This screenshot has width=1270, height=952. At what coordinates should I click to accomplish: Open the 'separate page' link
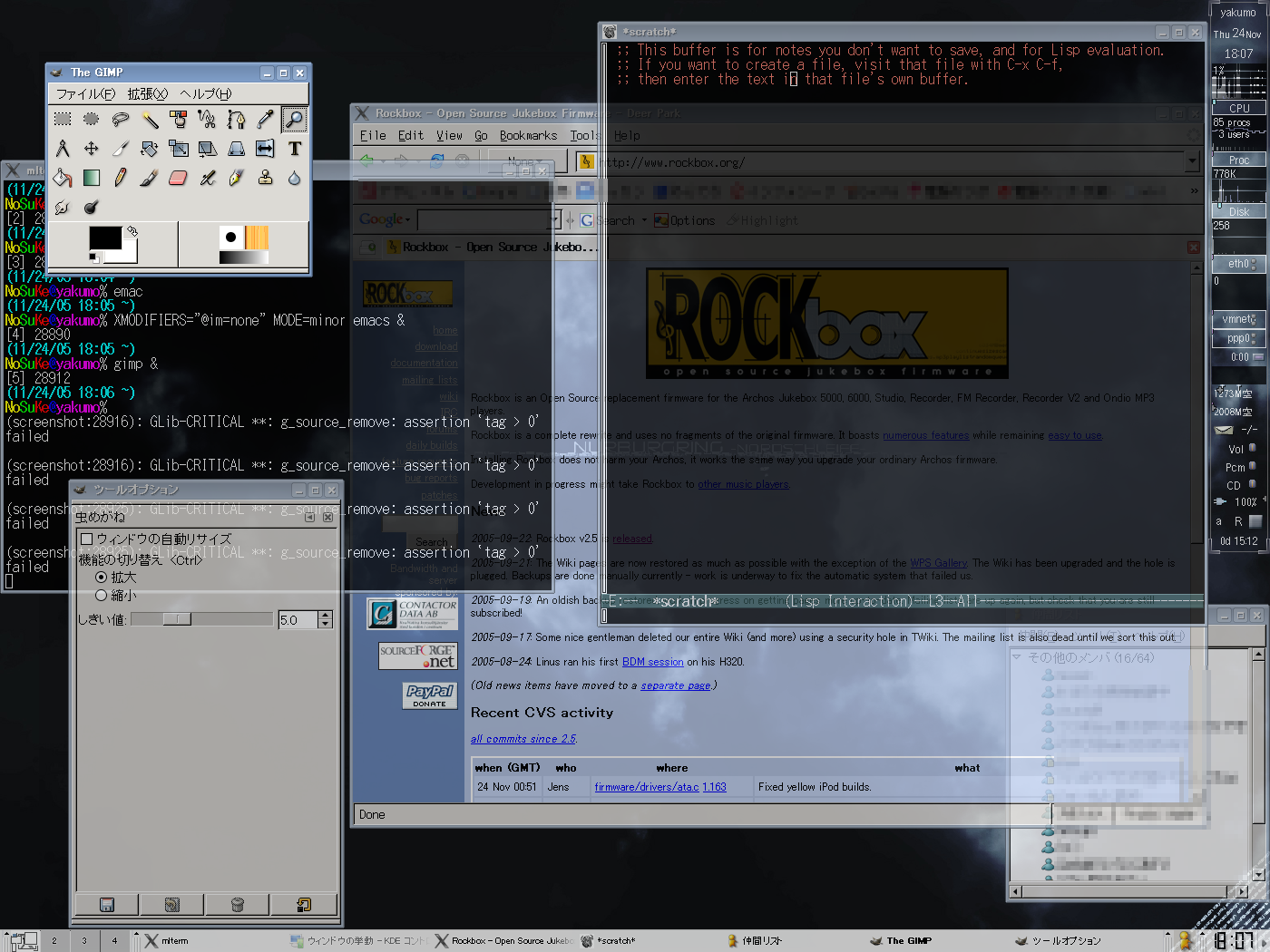[676, 685]
